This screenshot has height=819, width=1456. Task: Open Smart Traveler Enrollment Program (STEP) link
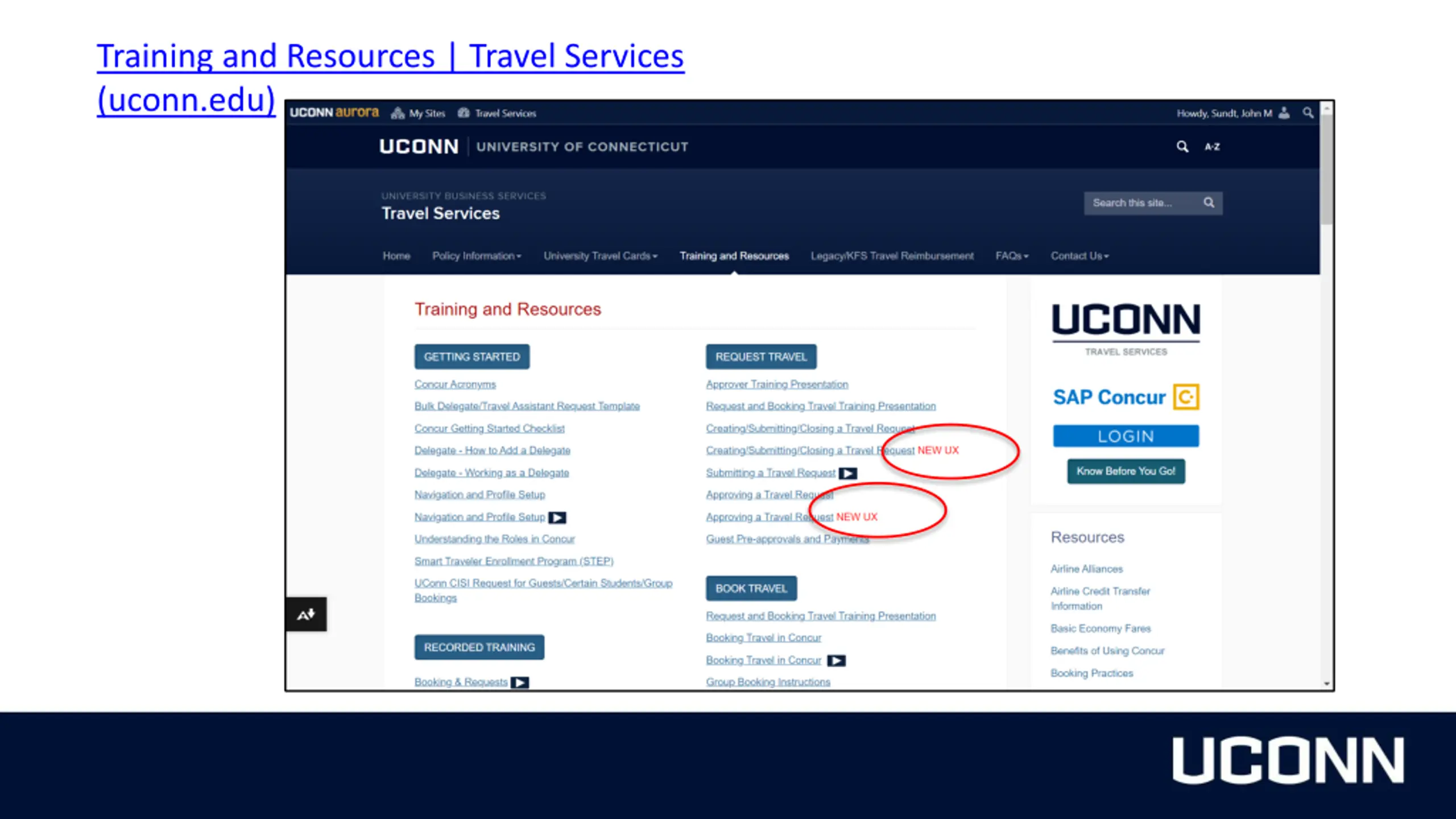click(514, 561)
